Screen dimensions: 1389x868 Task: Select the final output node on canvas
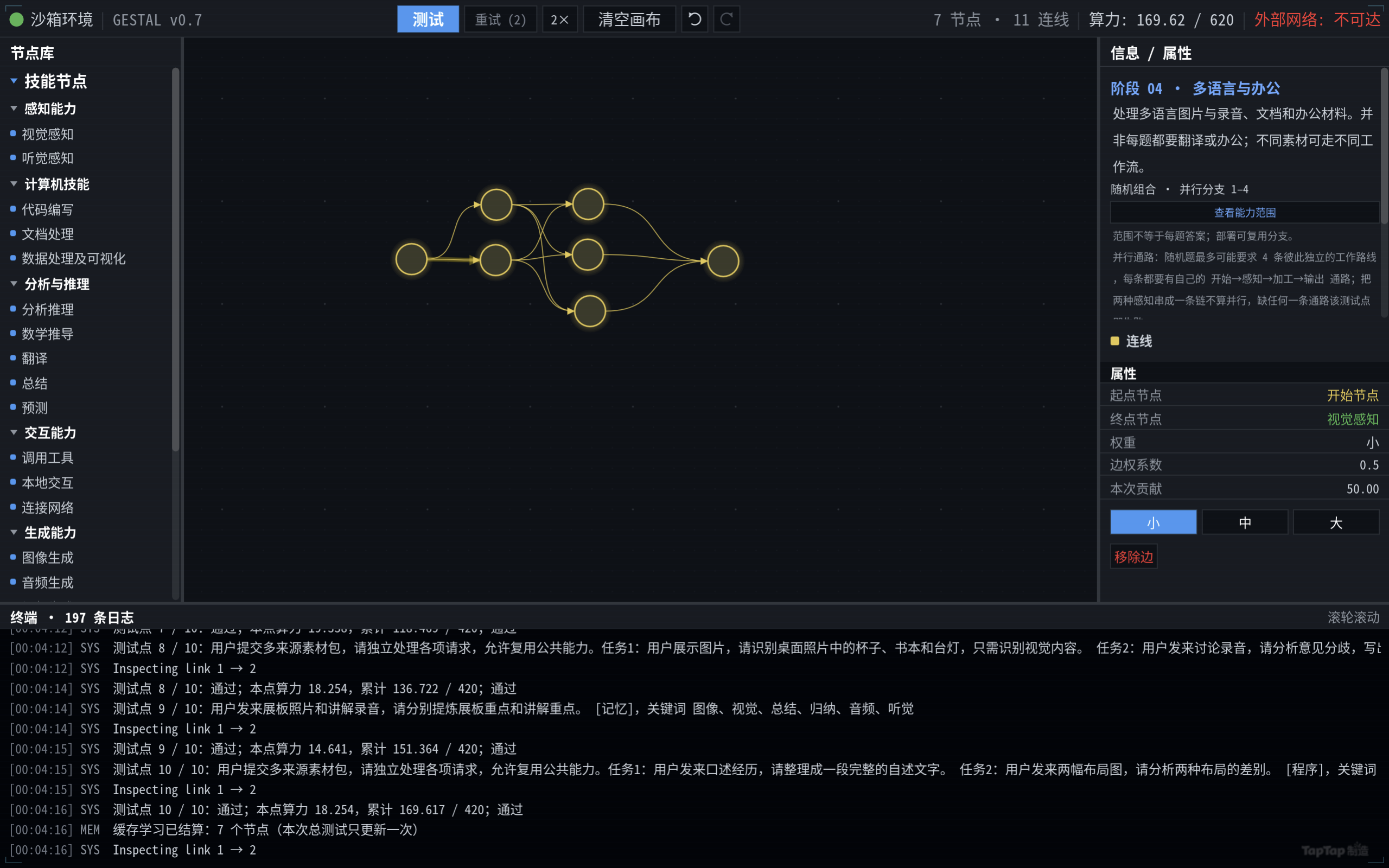point(723,260)
